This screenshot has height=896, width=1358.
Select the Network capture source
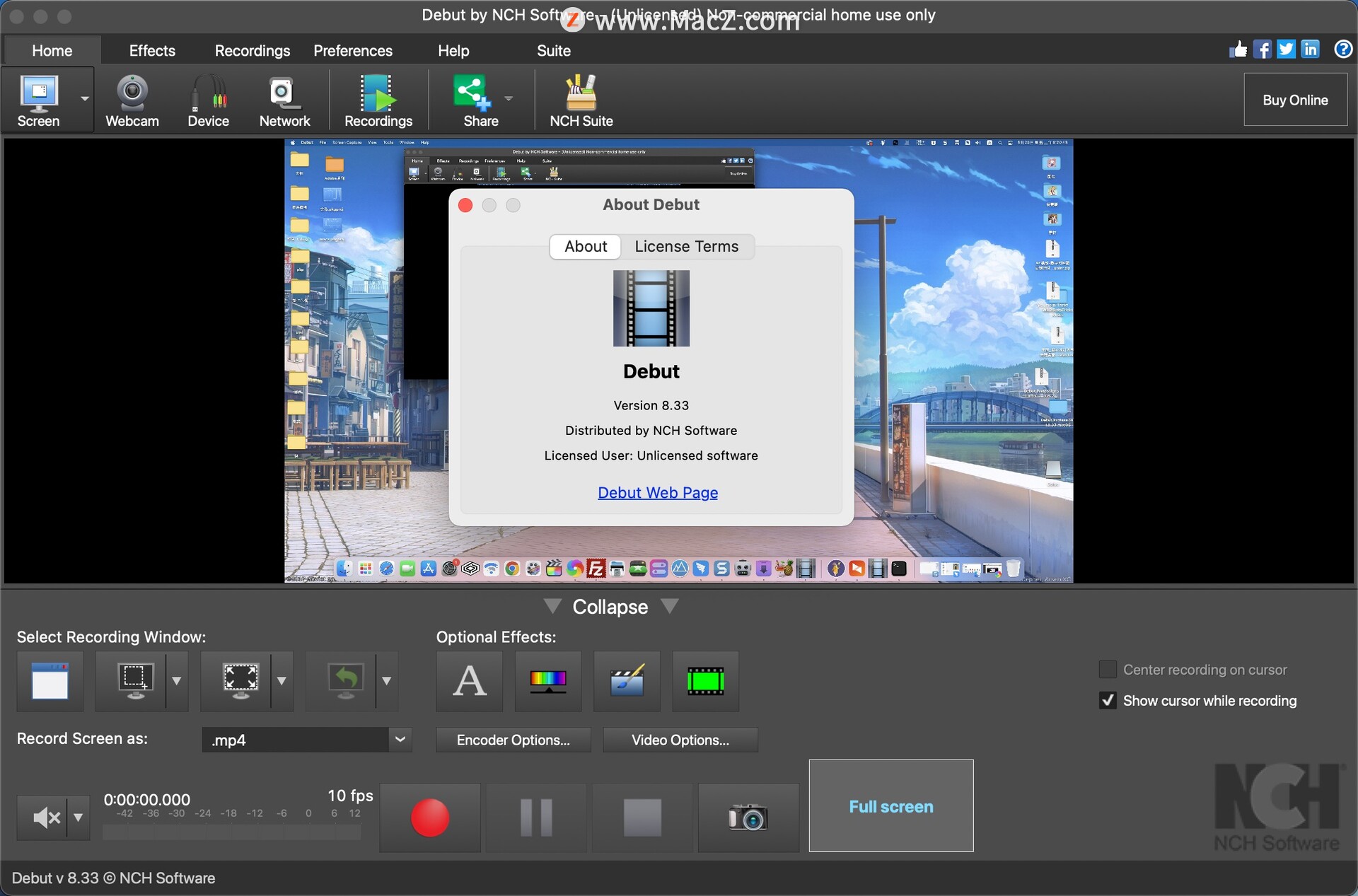click(x=284, y=100)
